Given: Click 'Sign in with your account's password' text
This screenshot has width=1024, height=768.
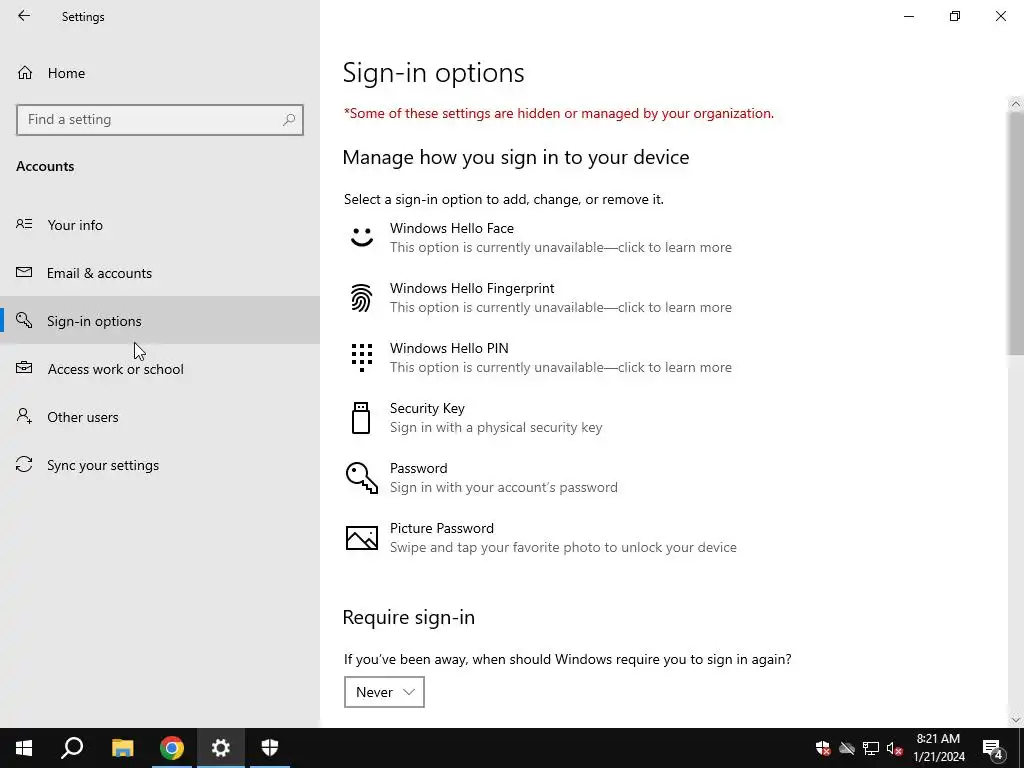Looking at the screenshot, I should tap(504, 487).
